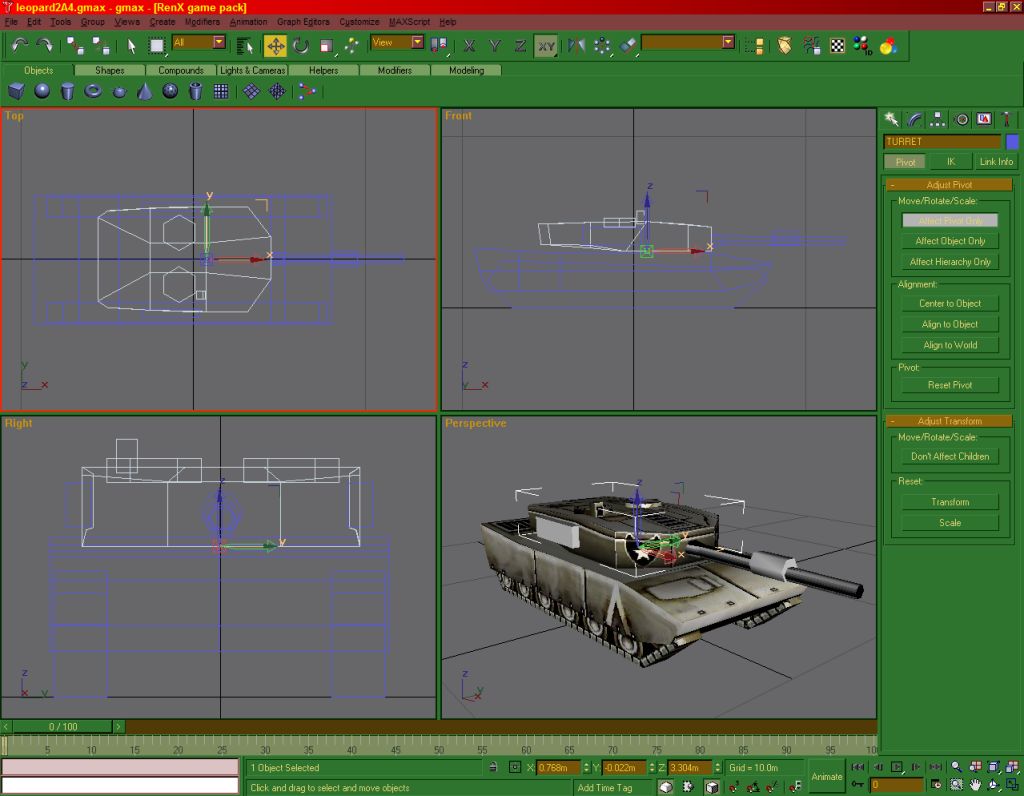Click the blue object color swatch
Image resolution: width=1024 pixels, height=796 pixels.
point(1012,142)
